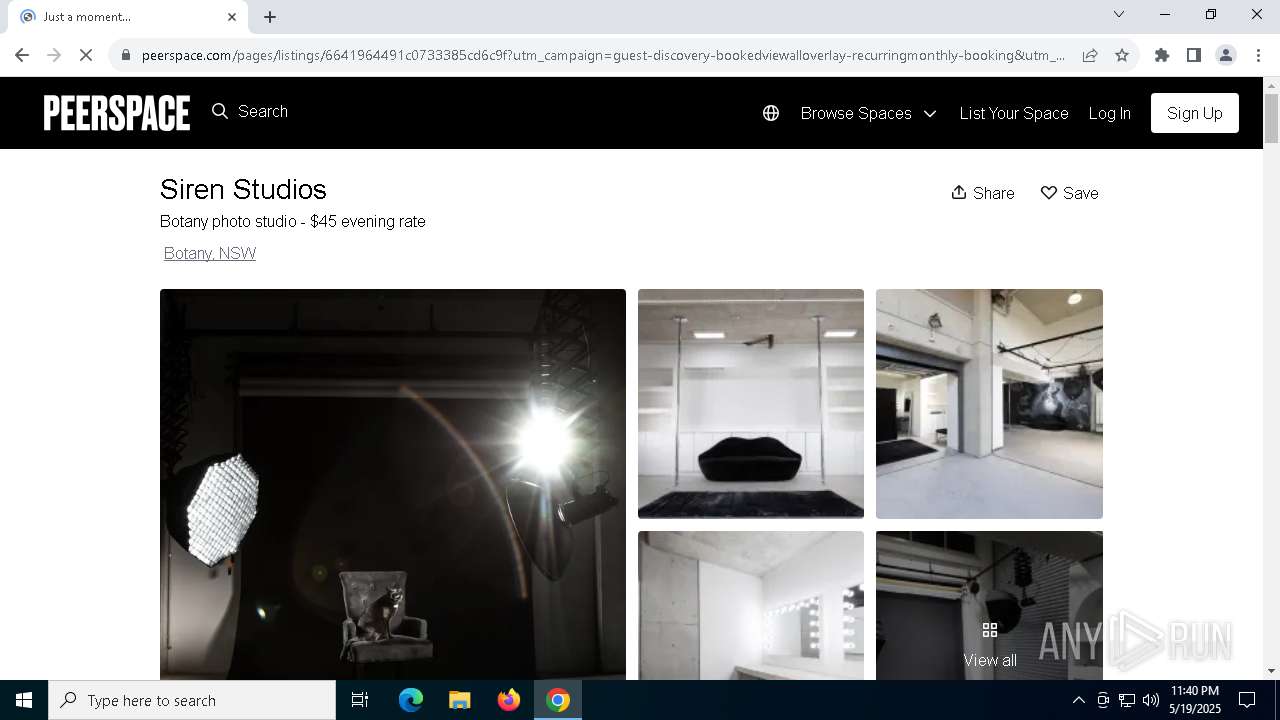View all listing photos

click(990, 645)
